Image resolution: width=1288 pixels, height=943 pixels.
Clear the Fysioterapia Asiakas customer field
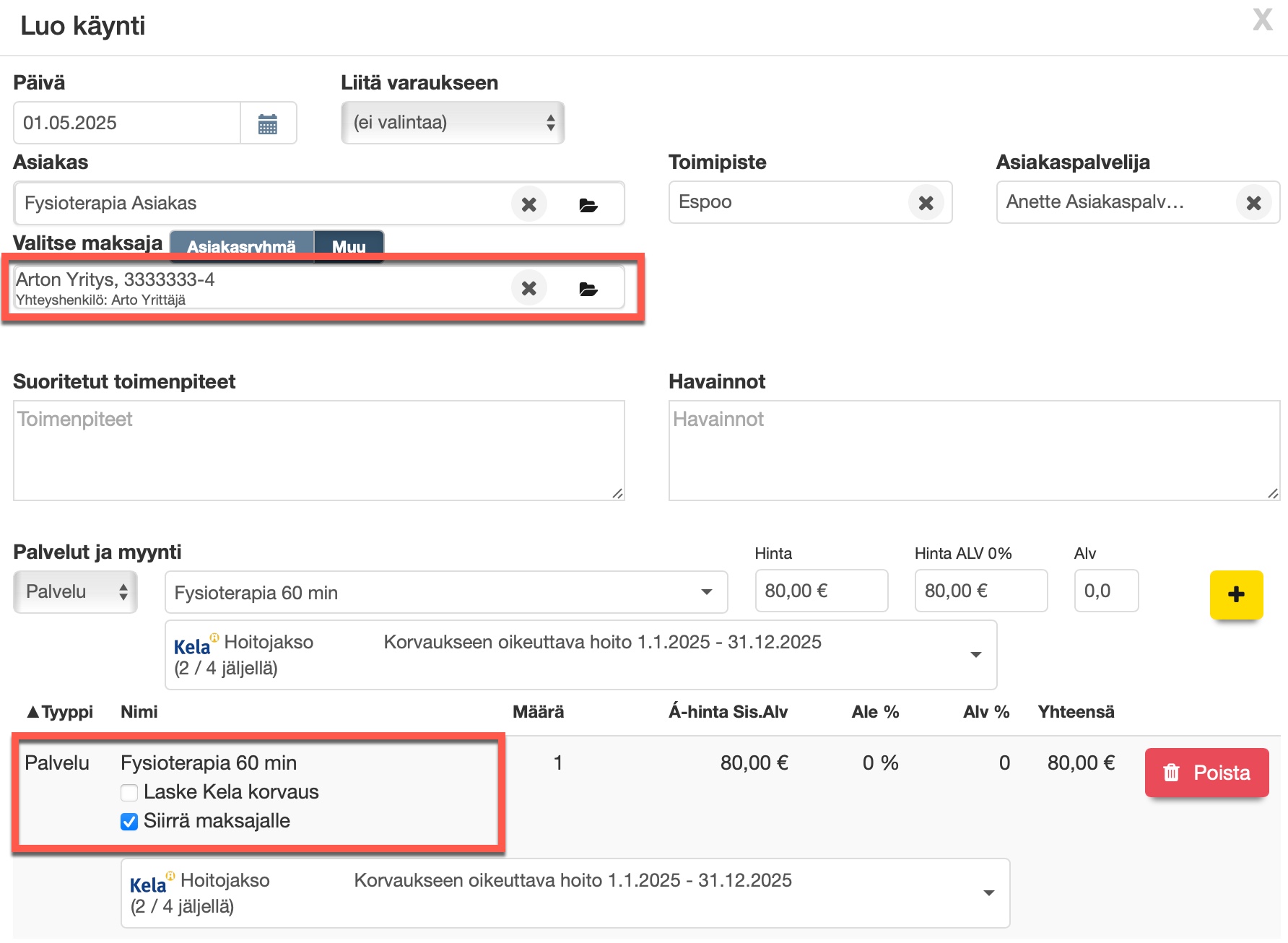[x=528, y=204]
